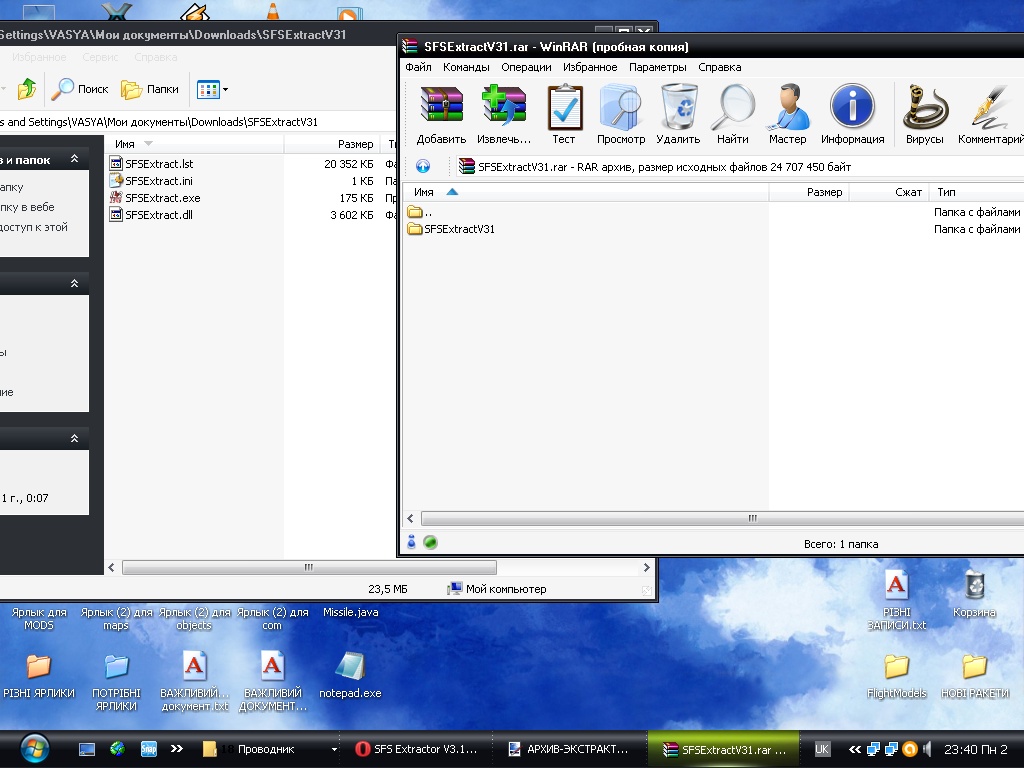1024x768 pixels.
Task: Open Missile.java desktop shortcut
Action: 350,612
